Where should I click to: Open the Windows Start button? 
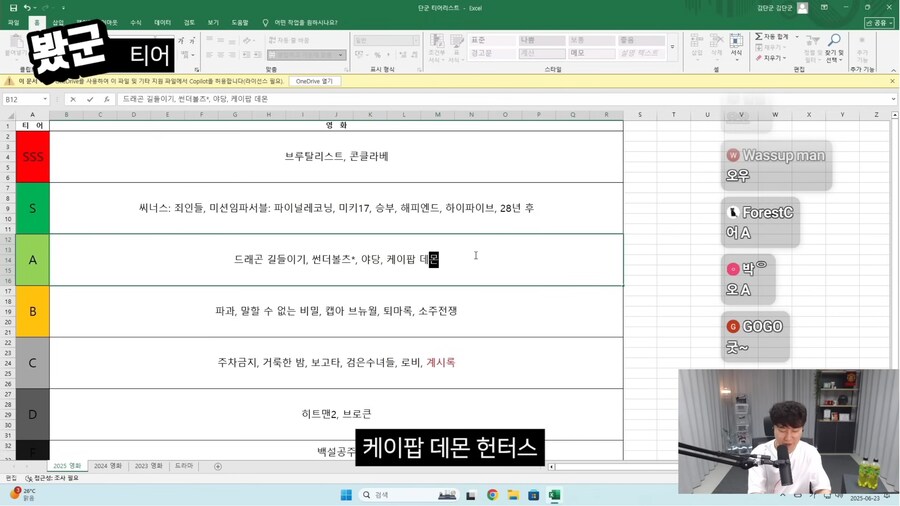pyautogui.click(x=346, y=495)
